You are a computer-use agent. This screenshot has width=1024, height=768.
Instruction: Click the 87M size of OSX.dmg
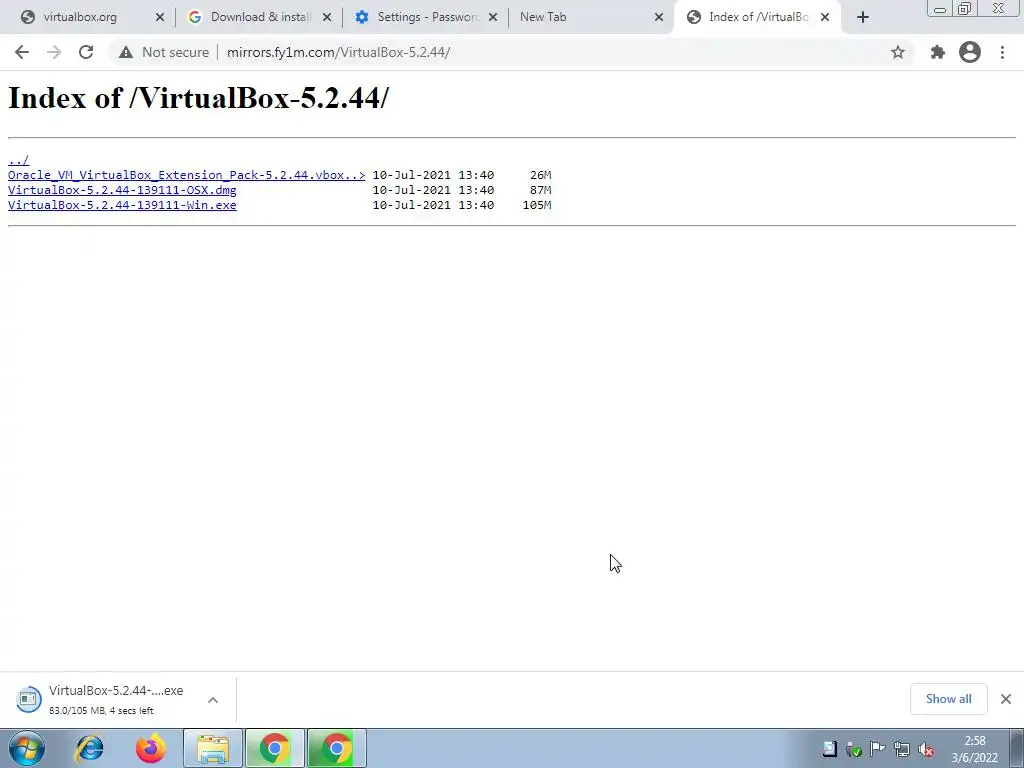pyautogui.click(x=540, y=190)
